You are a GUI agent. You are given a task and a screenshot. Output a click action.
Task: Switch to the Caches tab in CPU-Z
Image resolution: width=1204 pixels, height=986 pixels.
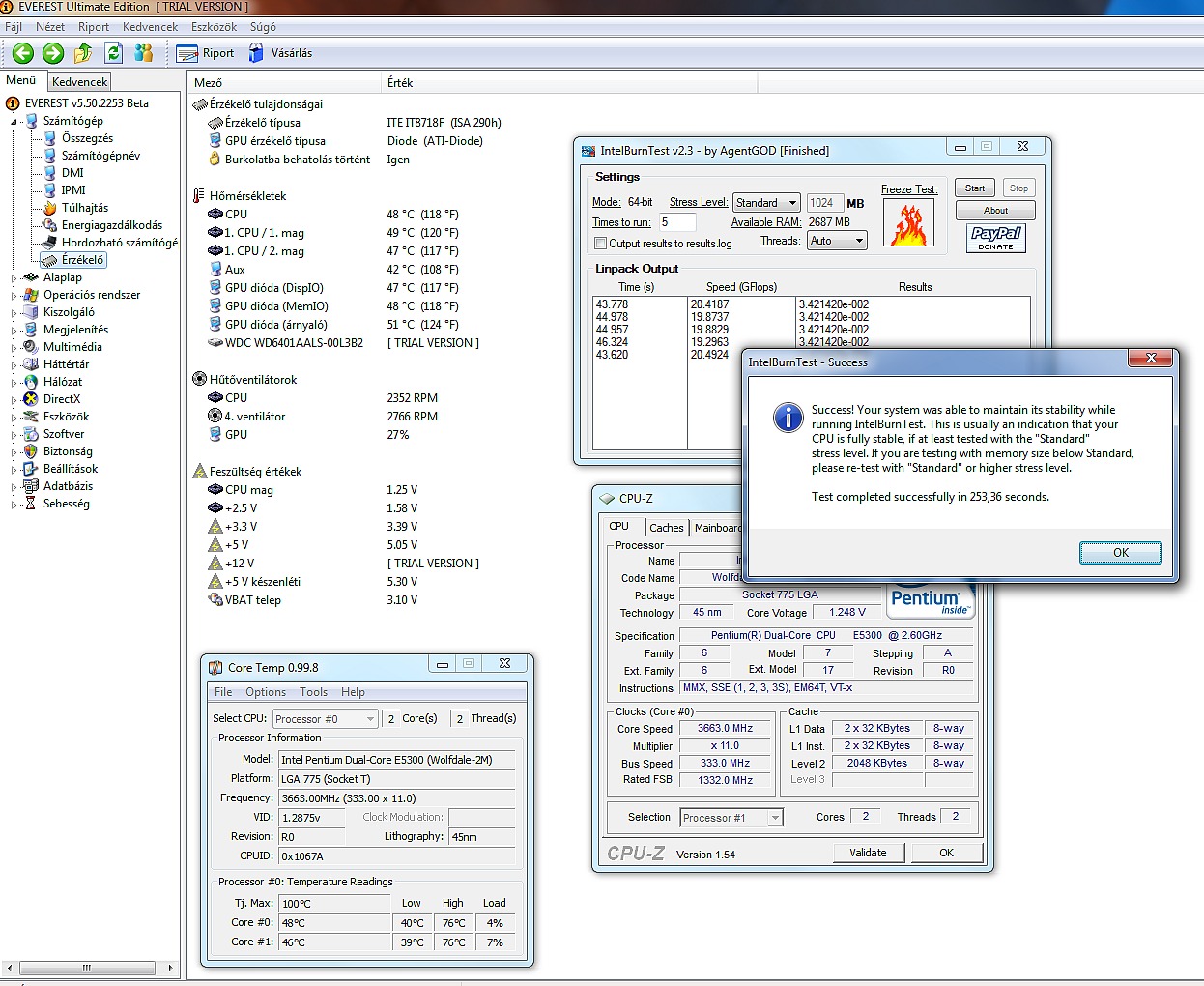pos(666,528)
